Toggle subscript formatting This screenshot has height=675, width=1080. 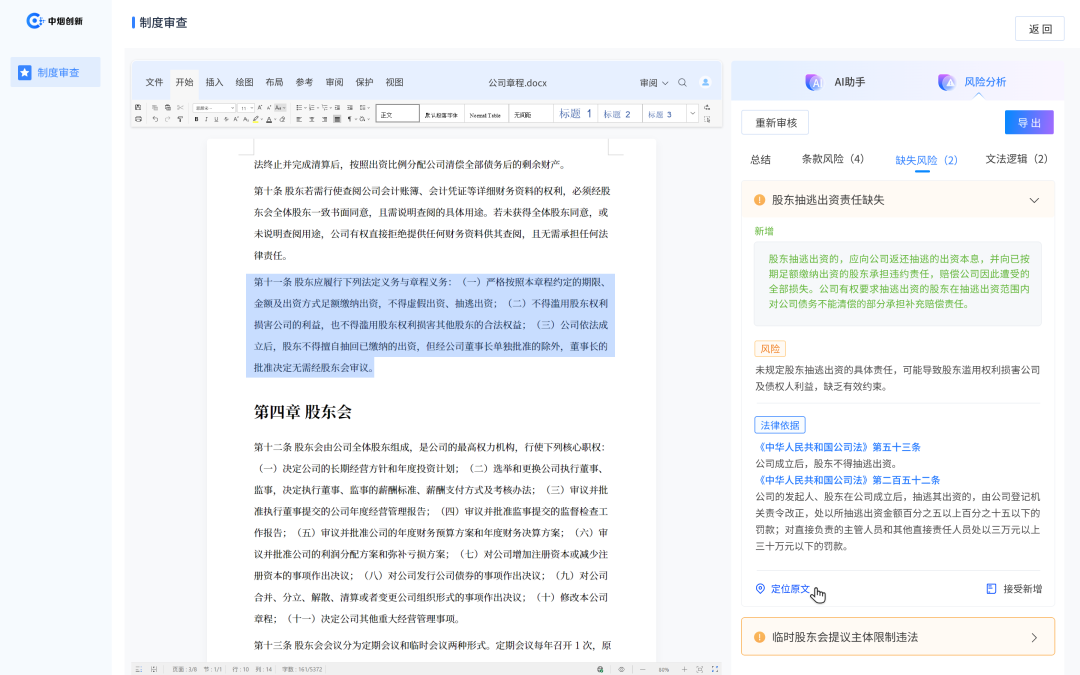(x=245, y=119)
